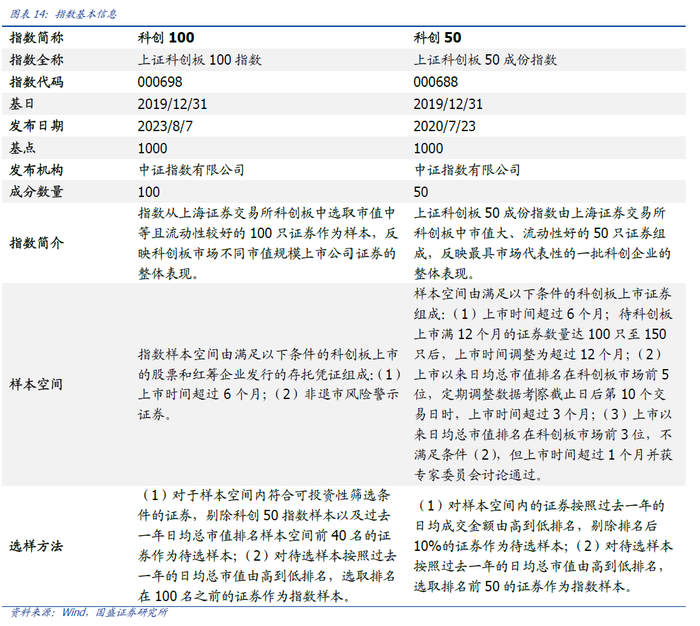Viewport: 700px width, 626px height.
Task: Click the 科创 50 index introduction paragraph
Action: coord(542,243)
